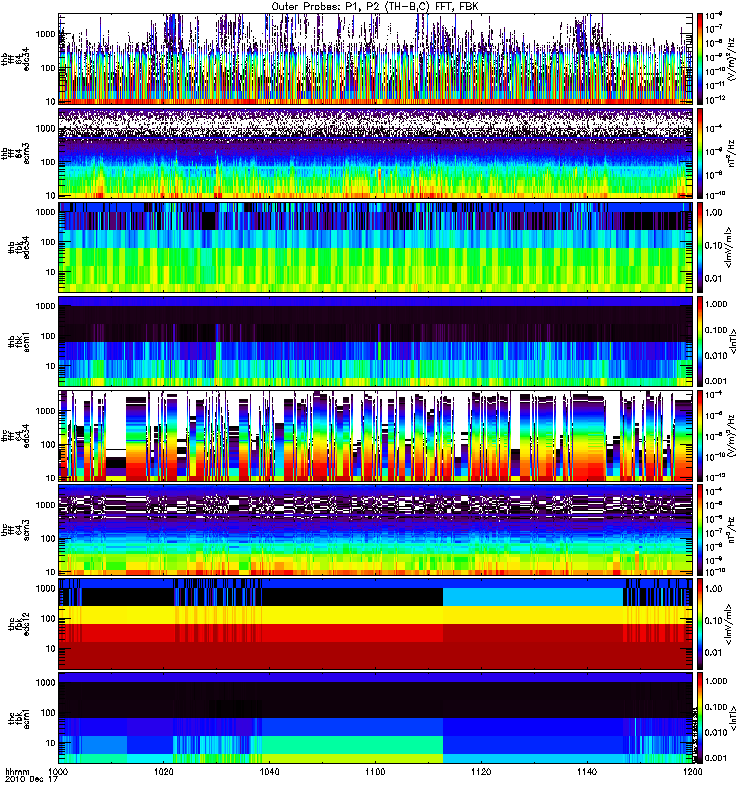Click the 1040 time axis tick label
Screen dimensions: 750x800
[x=269, y=771]
